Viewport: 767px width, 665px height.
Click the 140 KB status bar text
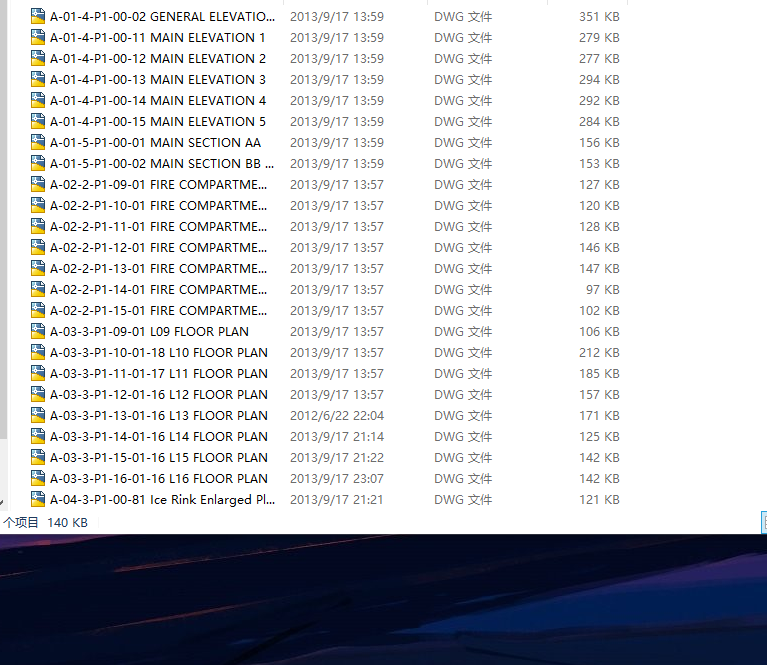tap(68, 523)
